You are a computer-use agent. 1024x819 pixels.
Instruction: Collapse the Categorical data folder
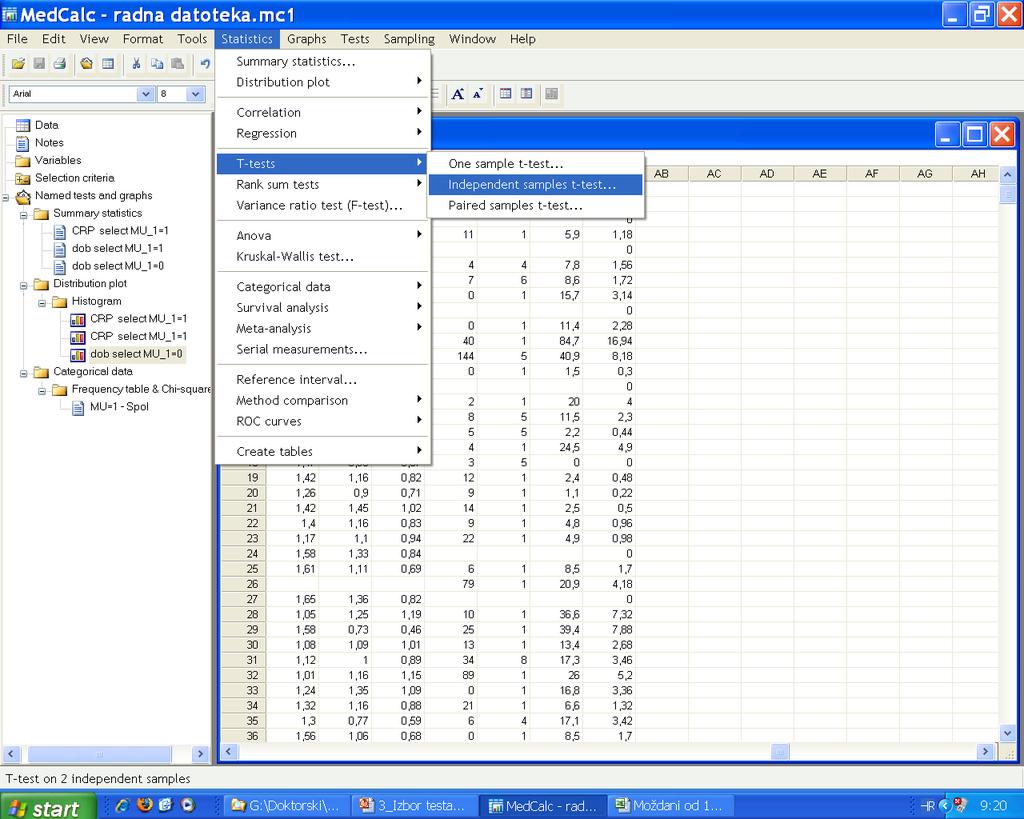coord(24,374)
